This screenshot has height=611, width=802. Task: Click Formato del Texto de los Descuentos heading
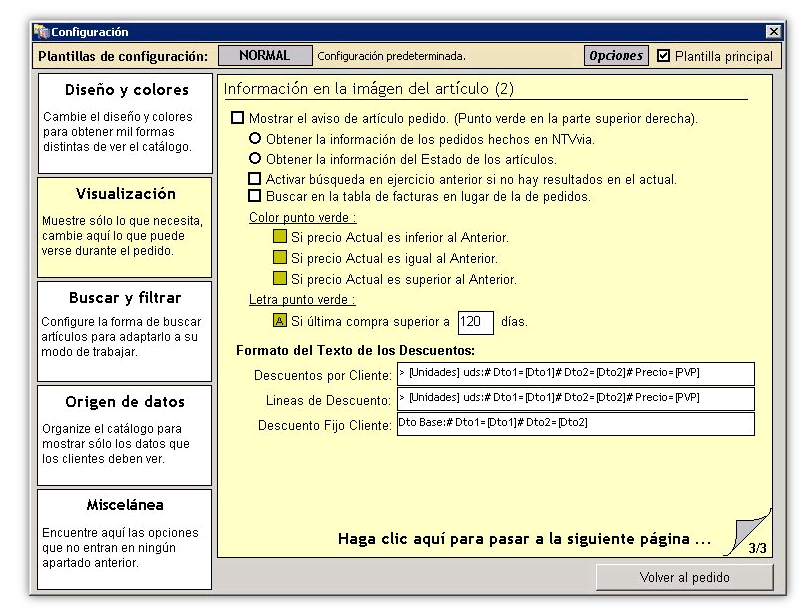(355, 350)
